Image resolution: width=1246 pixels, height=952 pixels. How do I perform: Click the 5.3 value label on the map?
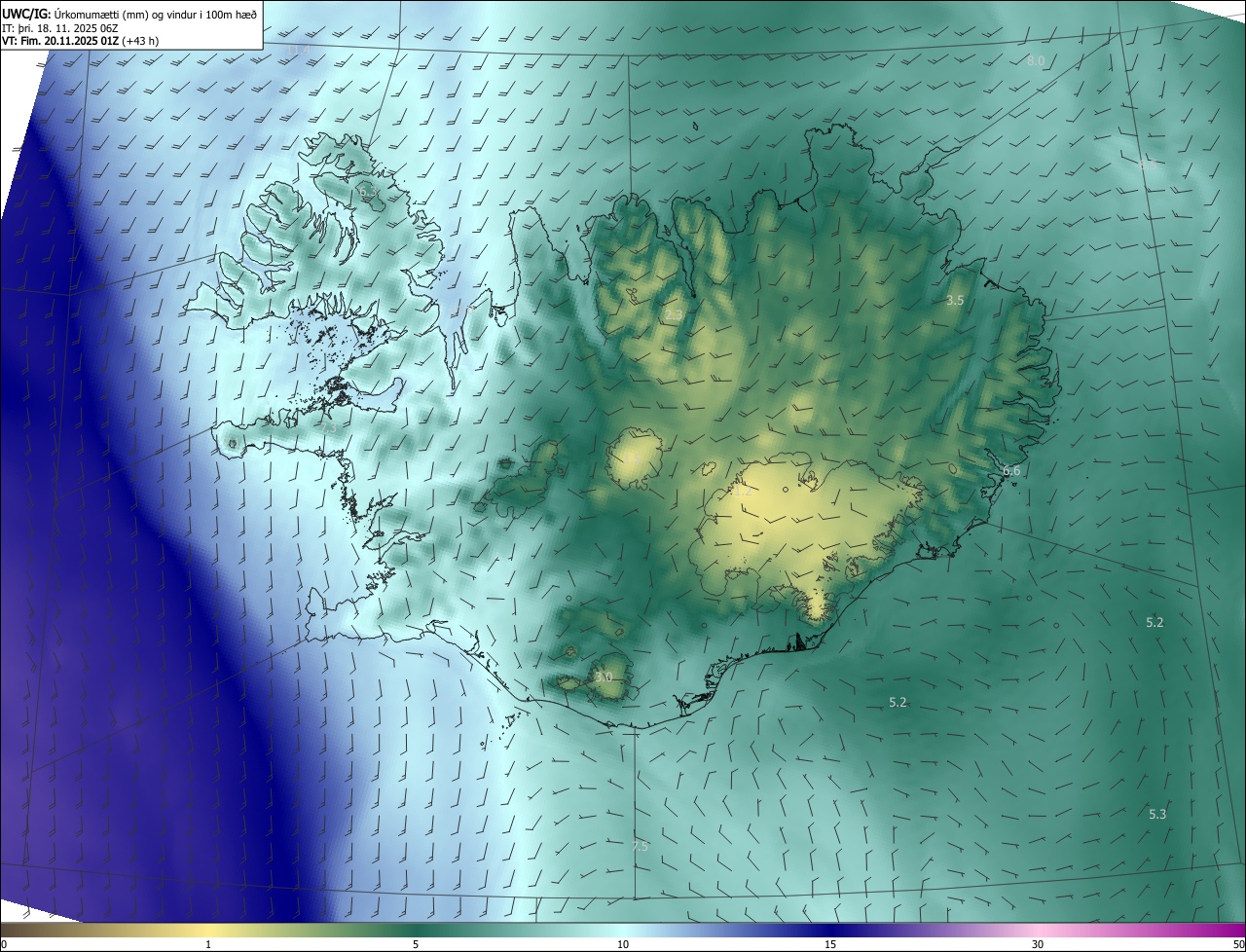pos(1157,814)
